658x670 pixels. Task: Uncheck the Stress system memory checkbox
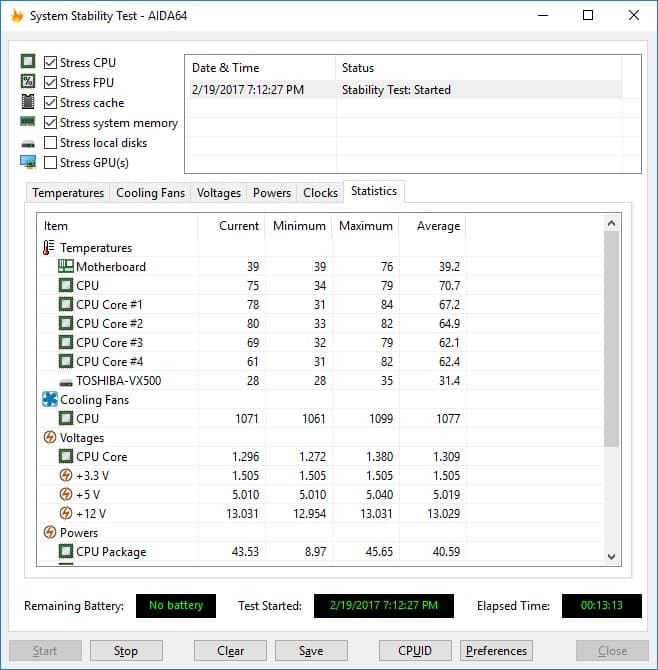click(50, 122)
